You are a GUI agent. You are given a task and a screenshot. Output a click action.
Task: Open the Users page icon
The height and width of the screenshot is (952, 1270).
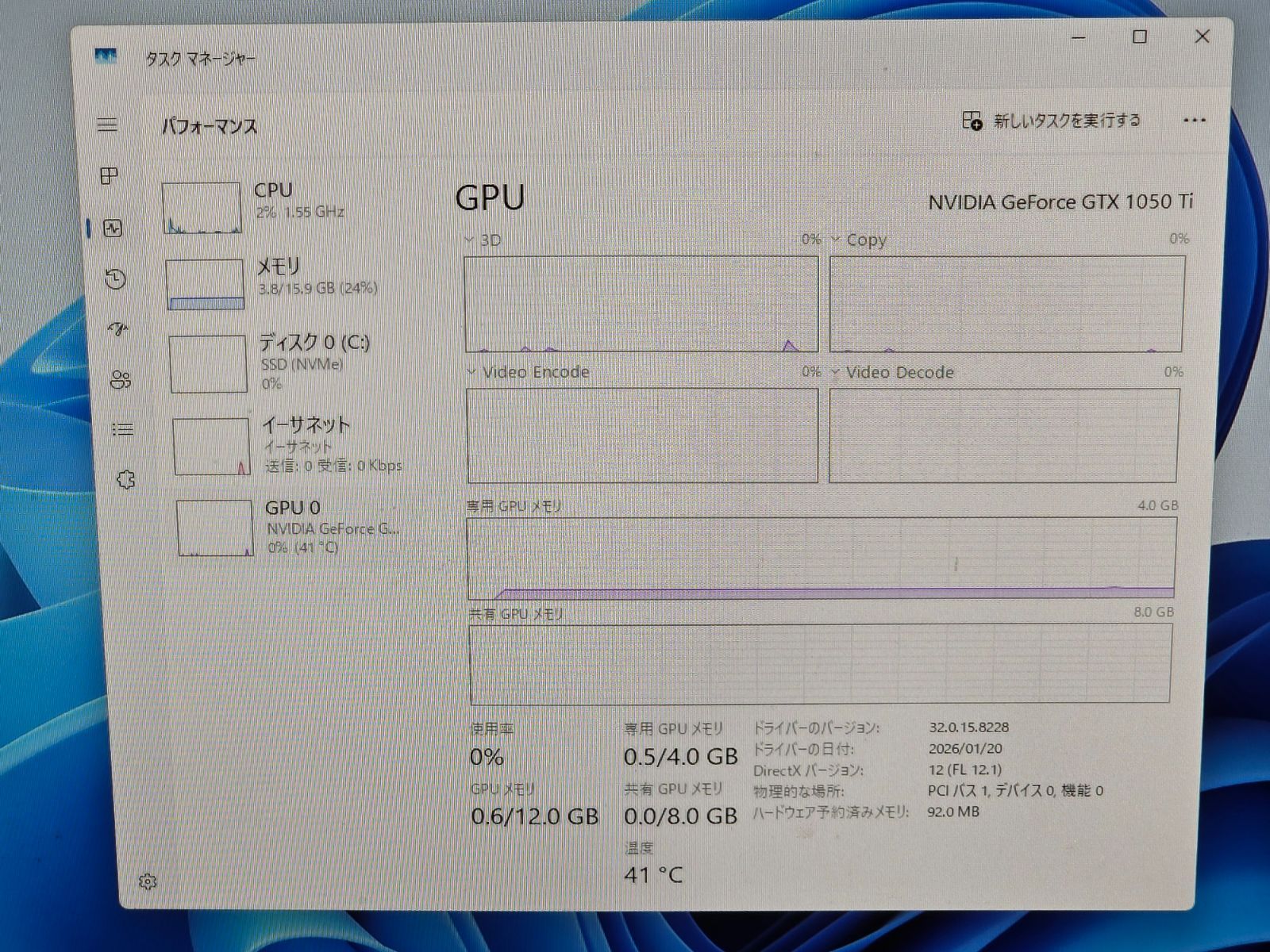click(x=121, y=380)
